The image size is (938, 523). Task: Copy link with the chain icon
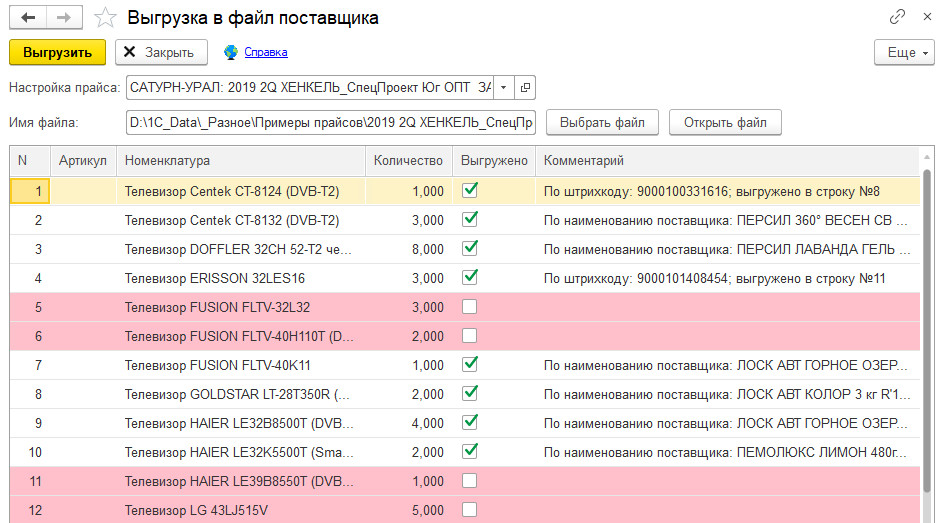point(897,17)
